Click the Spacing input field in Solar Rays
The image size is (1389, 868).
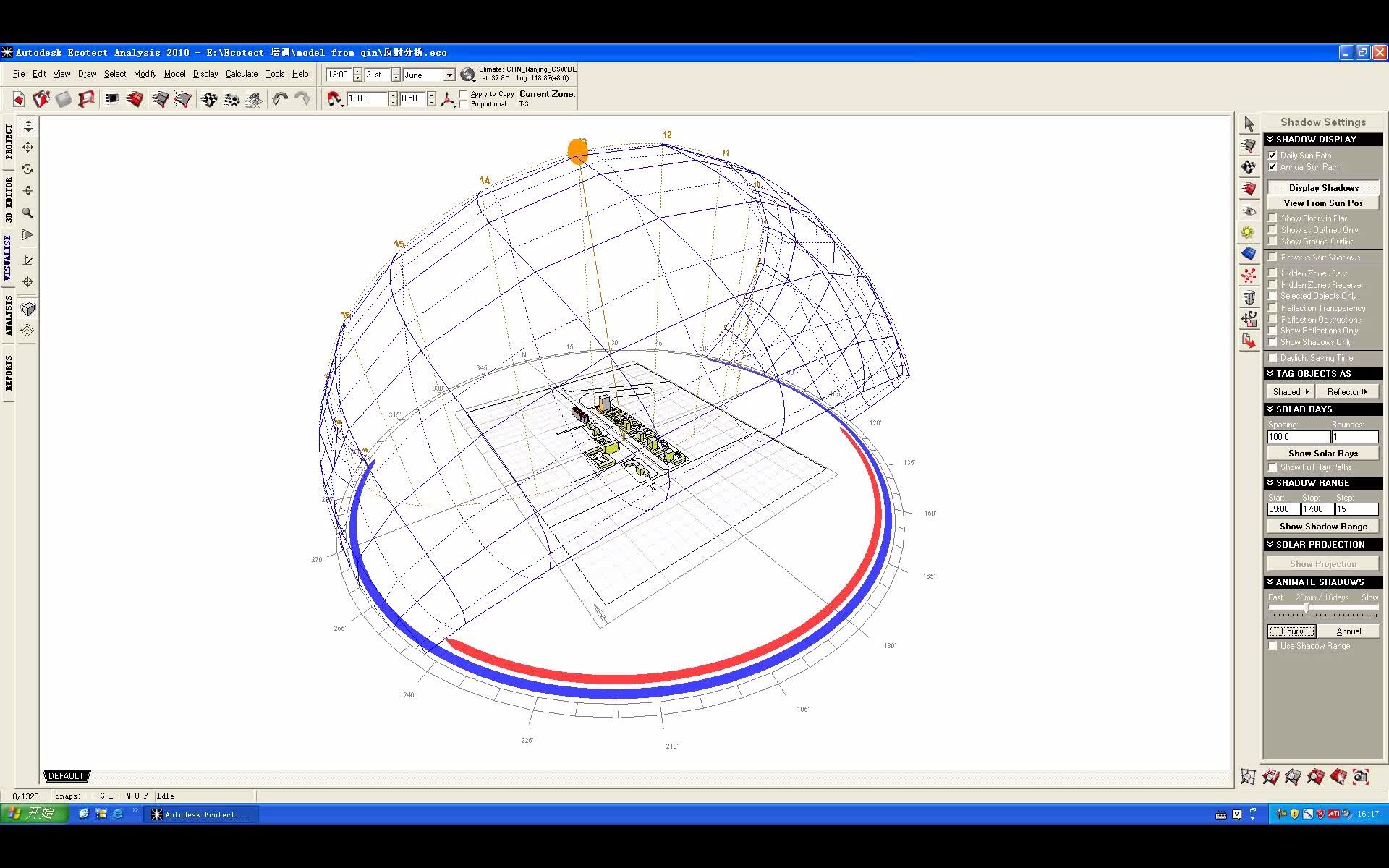[1299, 437]
